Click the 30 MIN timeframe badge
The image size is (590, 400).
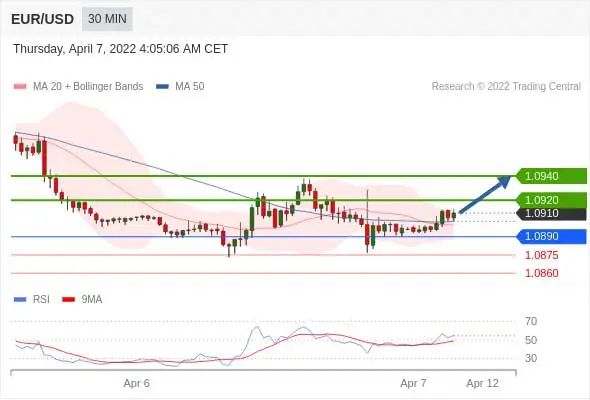[107, 19]
